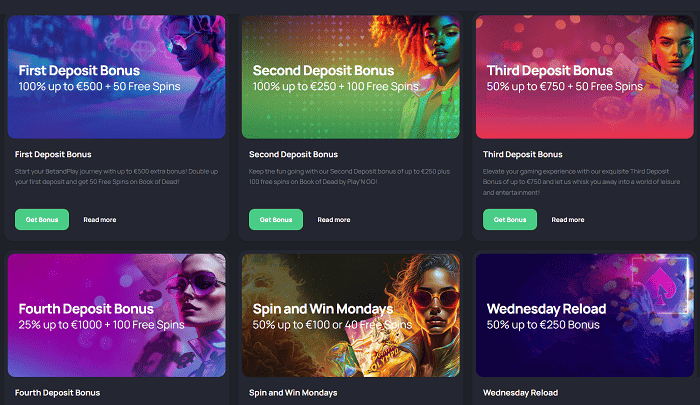Click Get Bonus for First Deposit Bonus
Viewport: 700px width, 405px height.
point(42,220)
